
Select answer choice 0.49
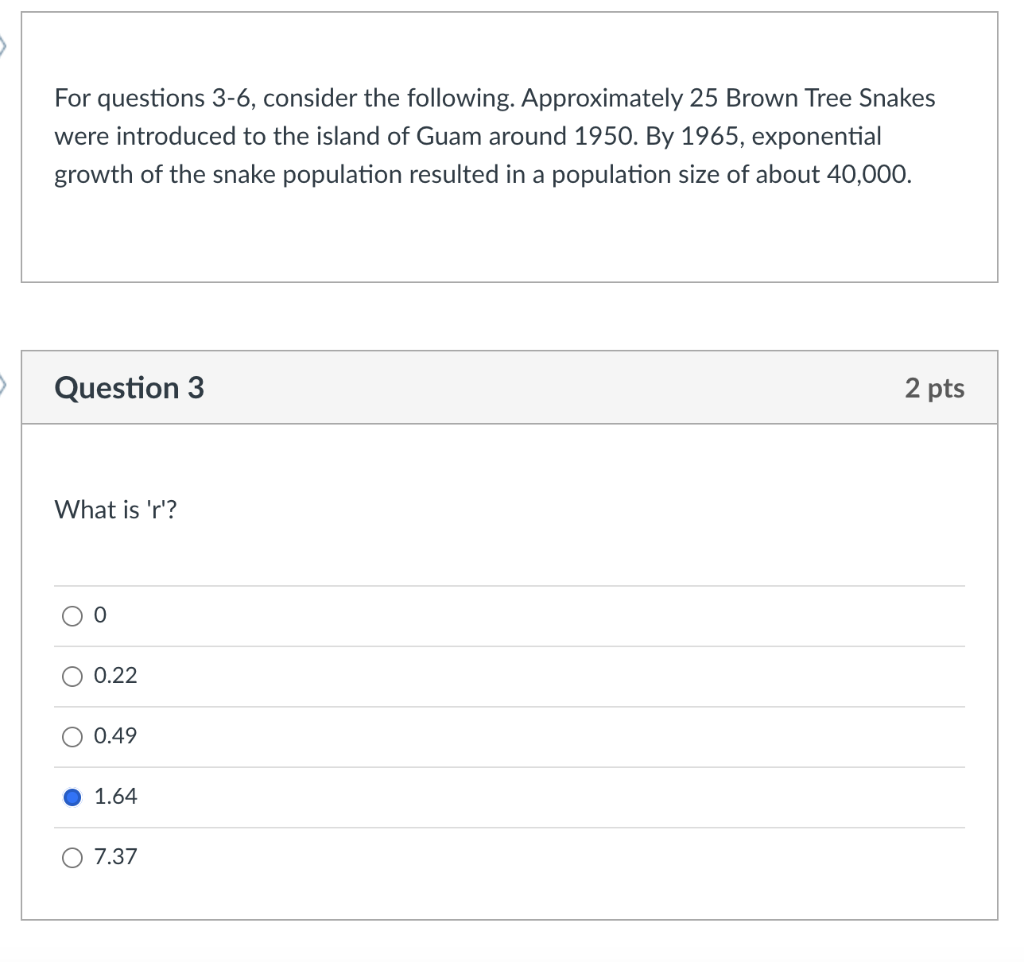coord(71,737)
